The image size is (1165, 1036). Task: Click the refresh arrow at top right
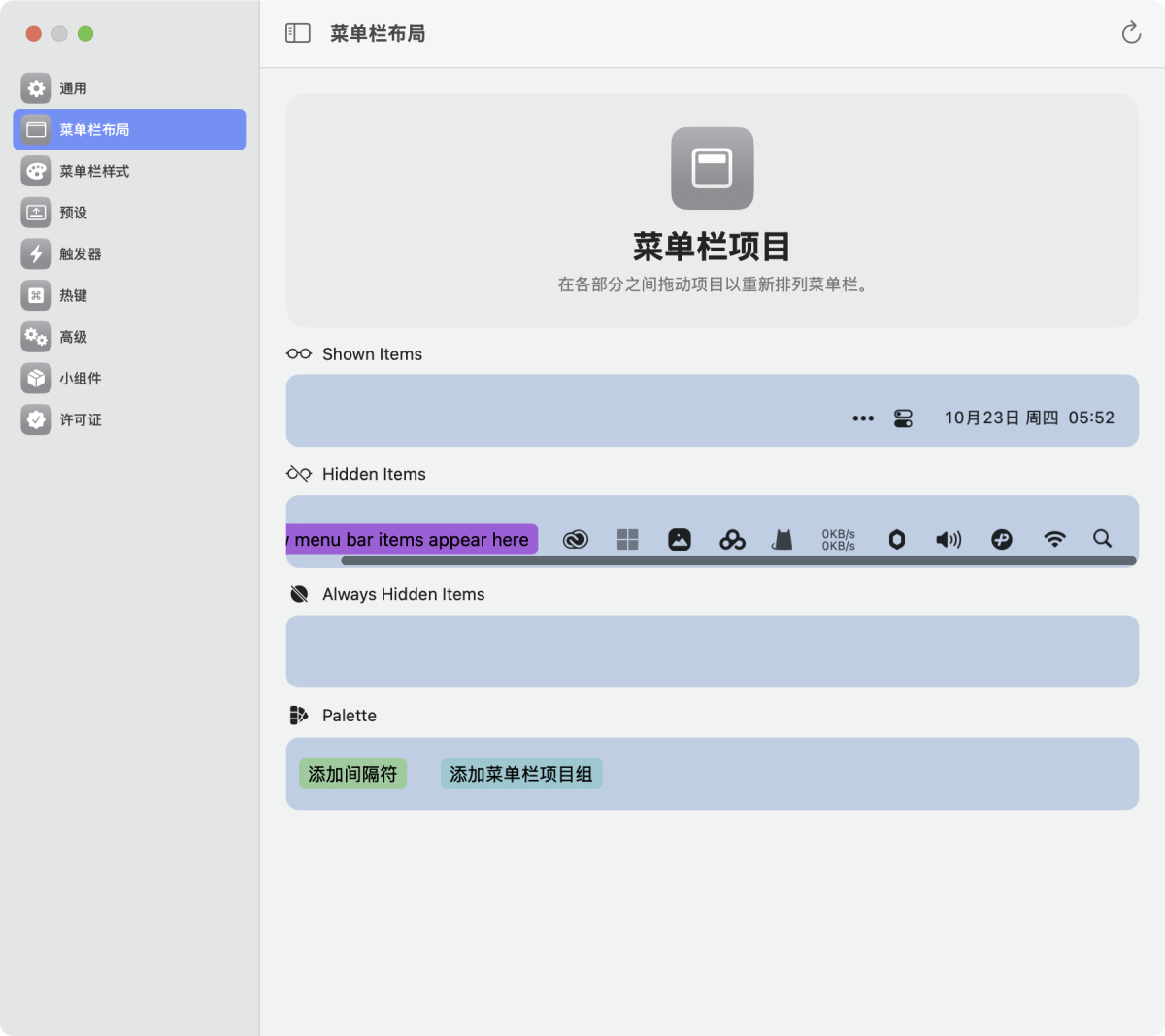pyautogui.click(x=1131, y=33)
